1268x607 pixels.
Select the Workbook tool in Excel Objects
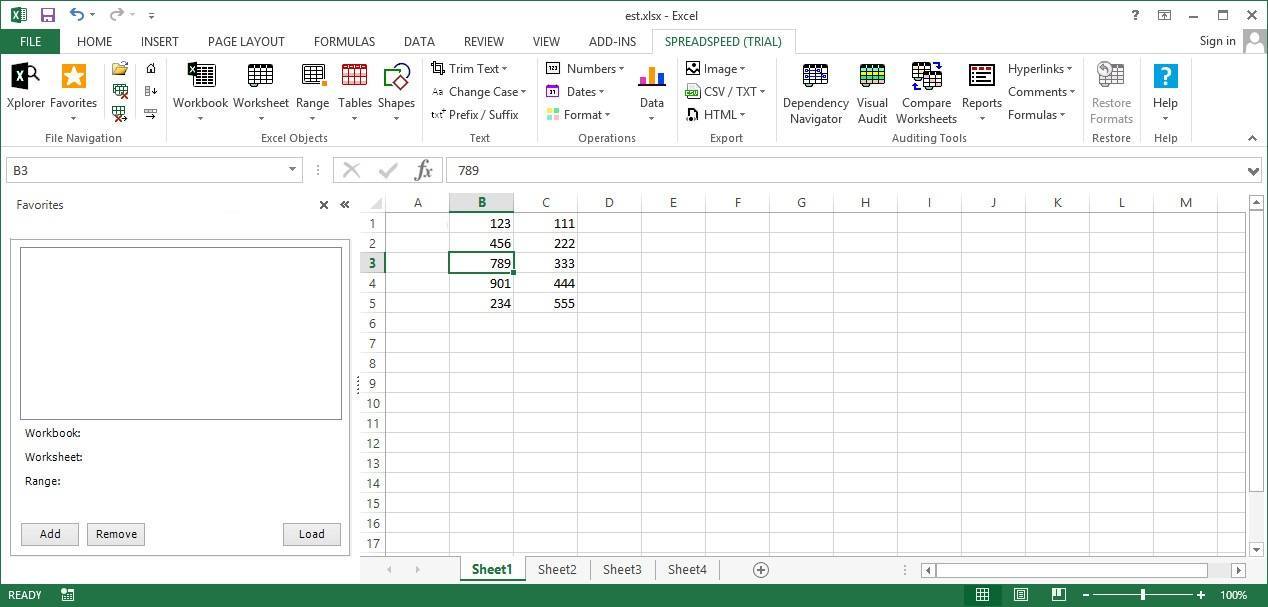200,90
